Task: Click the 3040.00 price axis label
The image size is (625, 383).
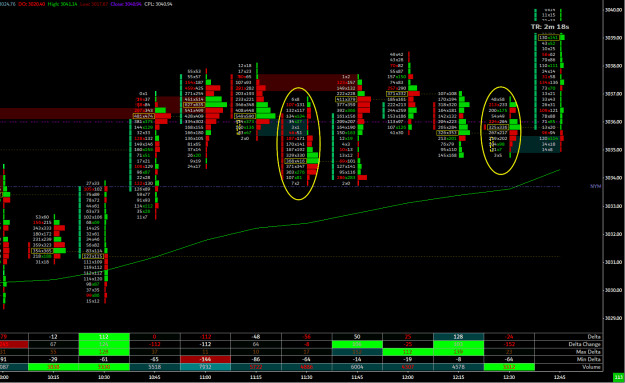Action: click(613, 10)
